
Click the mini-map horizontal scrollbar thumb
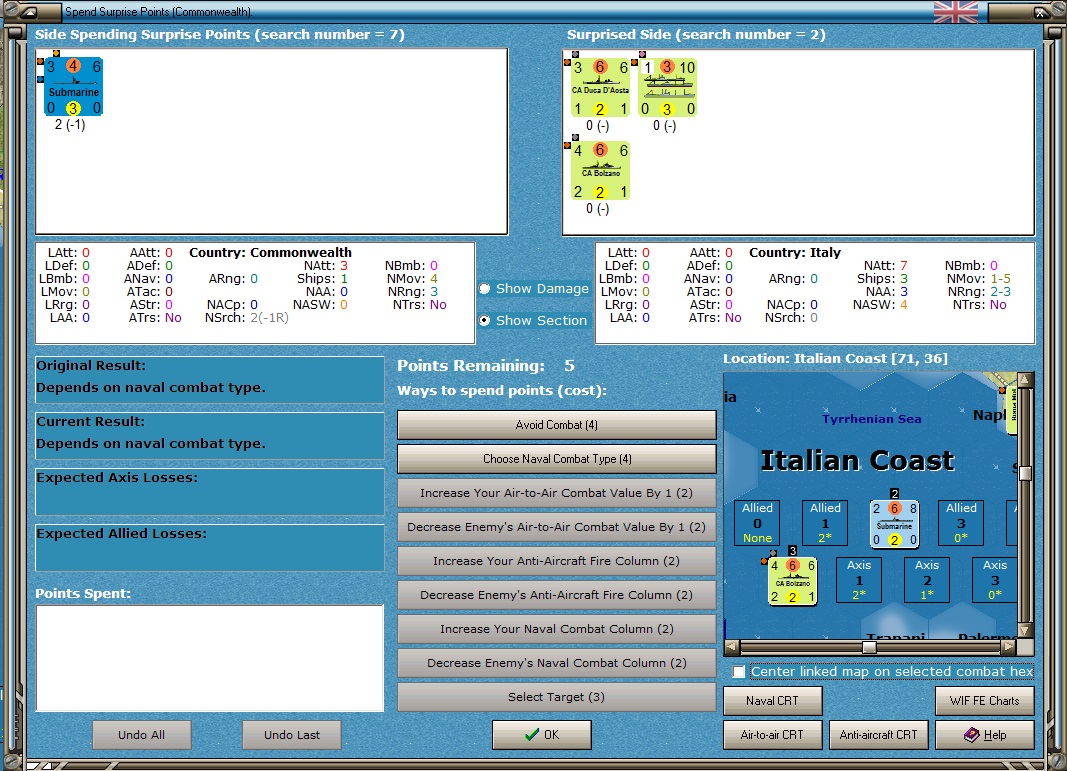coord(869,647)
